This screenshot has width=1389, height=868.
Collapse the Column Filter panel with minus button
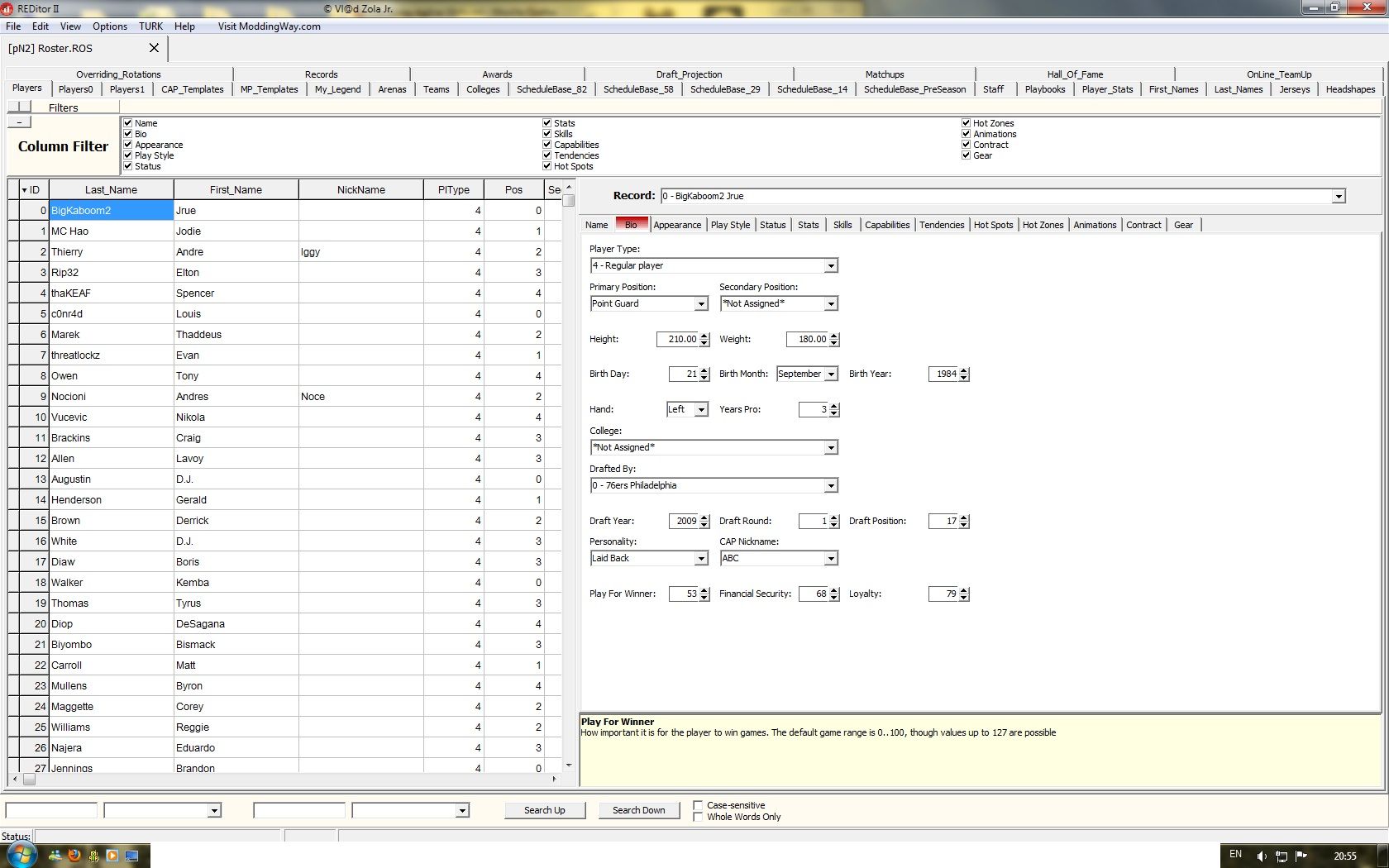19,122
